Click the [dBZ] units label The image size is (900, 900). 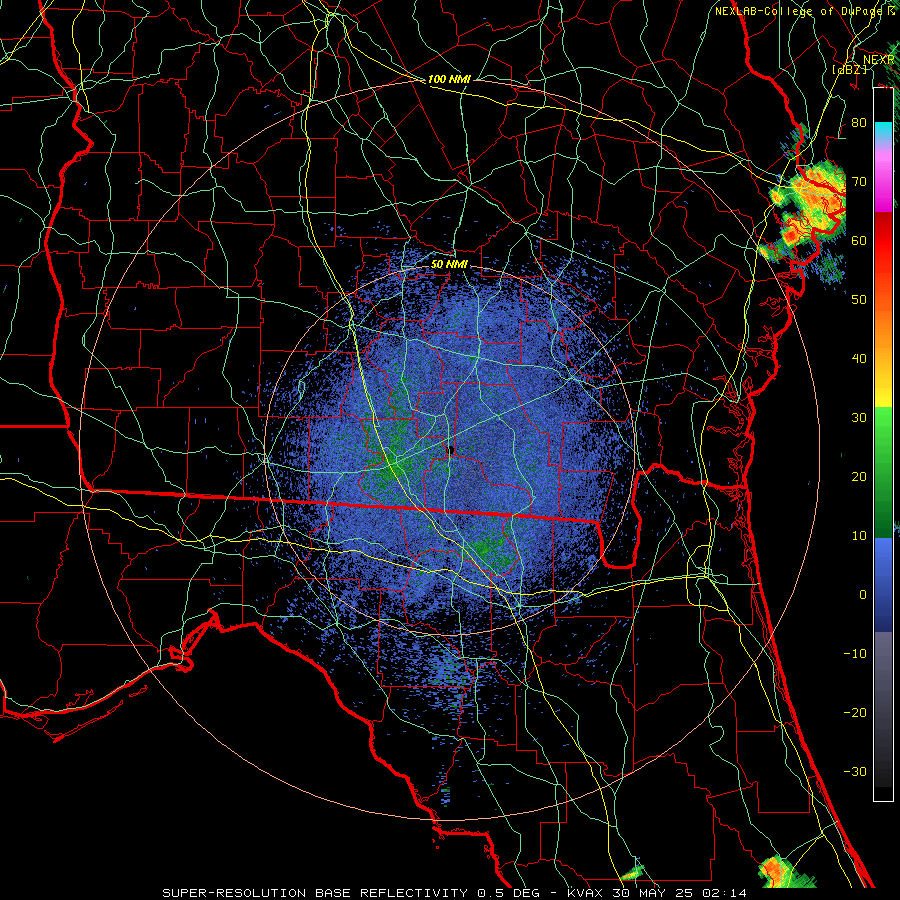pyautogui.click(x=850, y=69)
